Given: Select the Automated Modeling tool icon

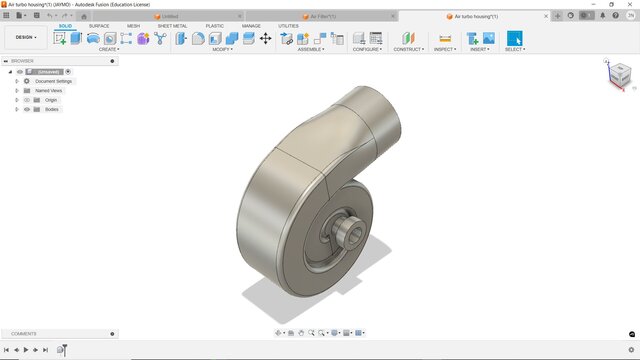Looking at the screenshot, I should tap(160, 38).
